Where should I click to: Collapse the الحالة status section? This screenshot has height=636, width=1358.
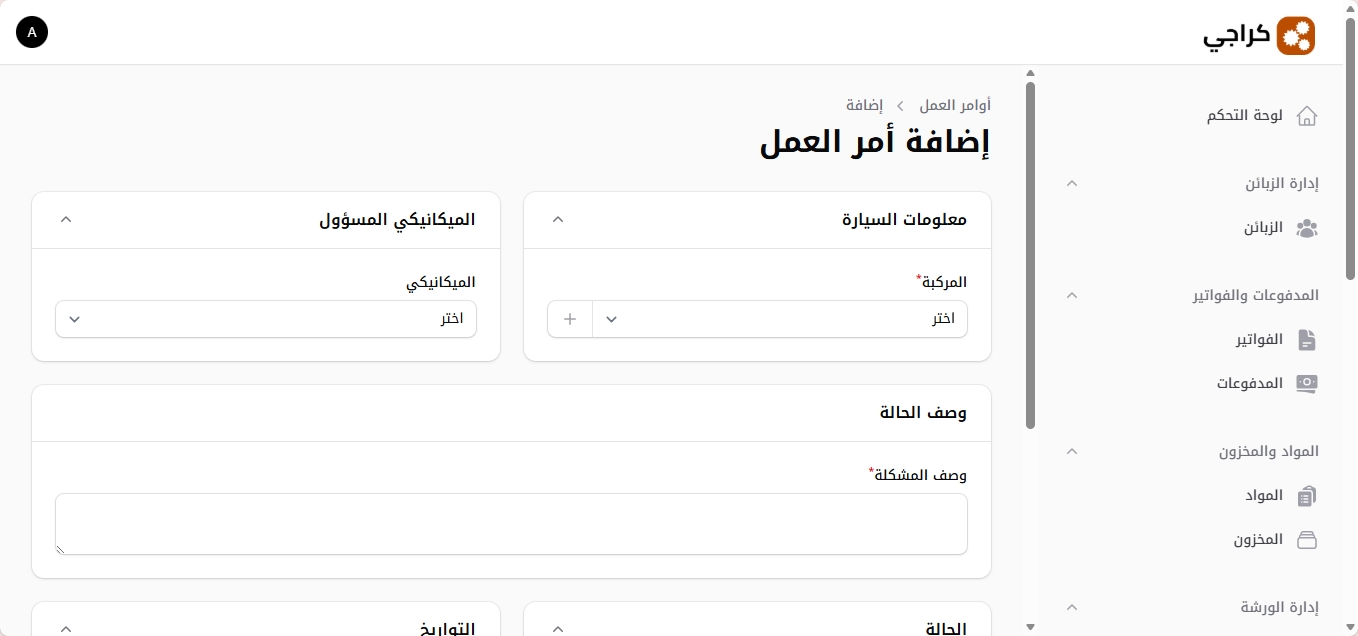click(x=558, y=628)
